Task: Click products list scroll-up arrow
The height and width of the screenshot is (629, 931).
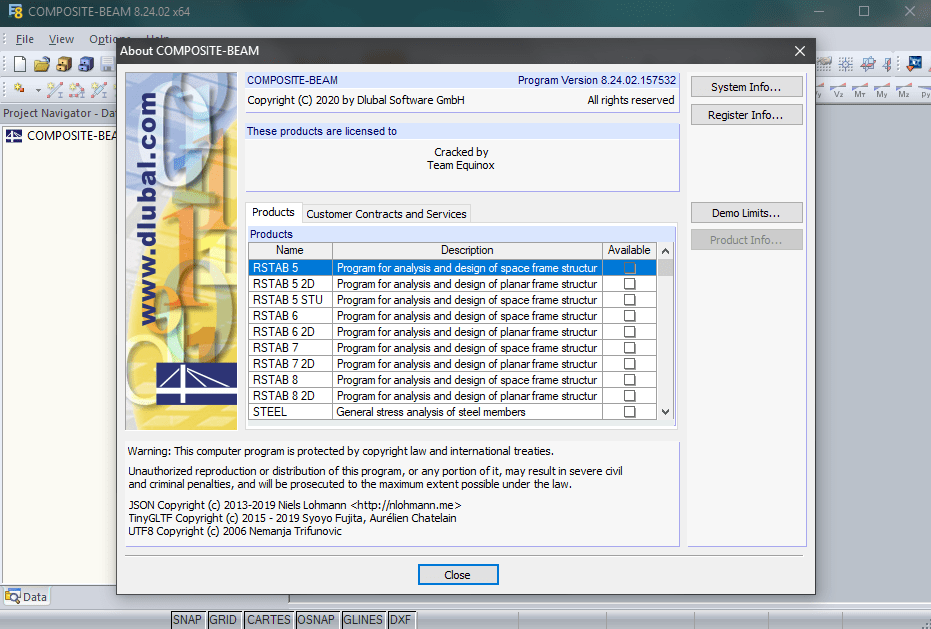Action: point(666,251)
